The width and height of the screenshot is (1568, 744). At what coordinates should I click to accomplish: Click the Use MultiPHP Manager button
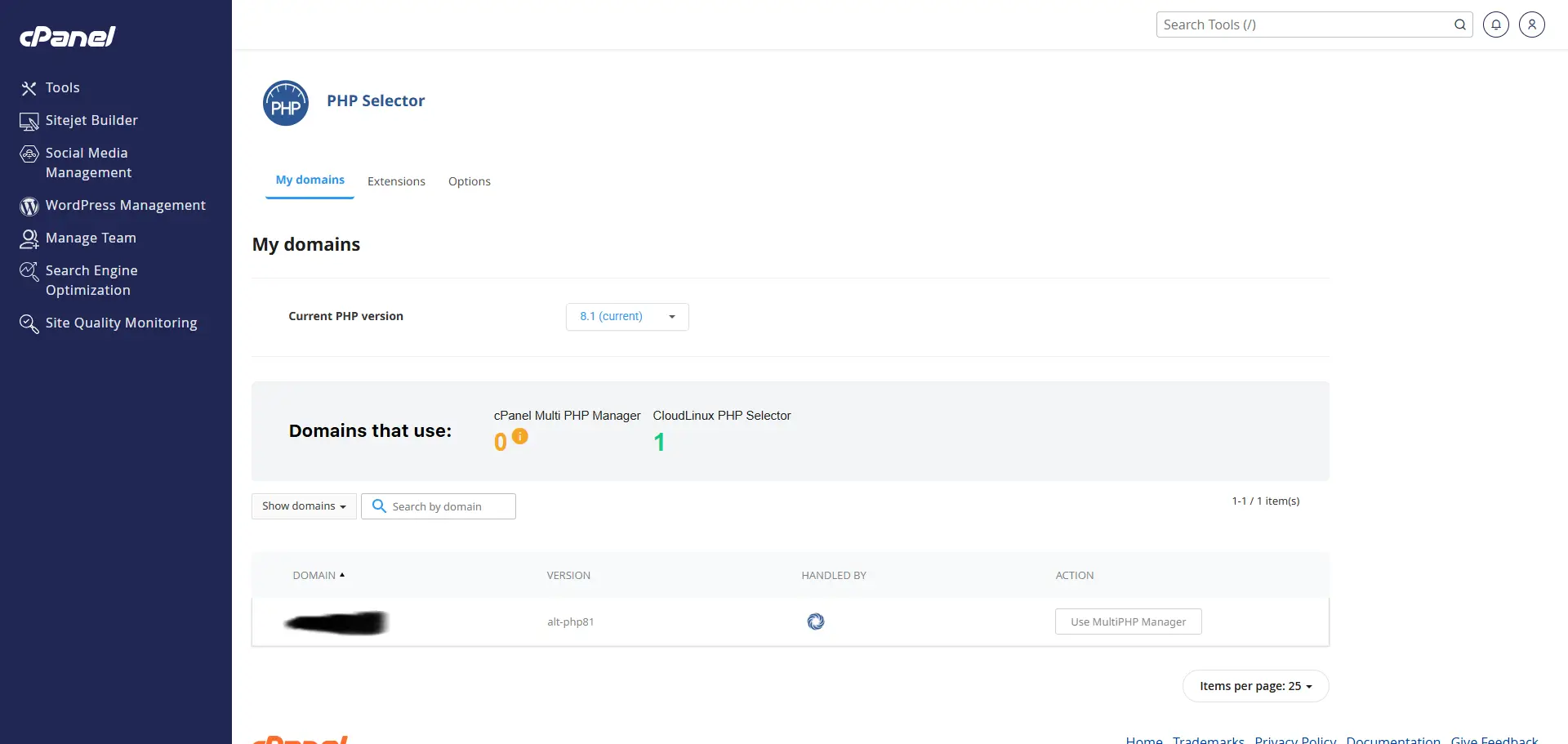coord(1128,621)
